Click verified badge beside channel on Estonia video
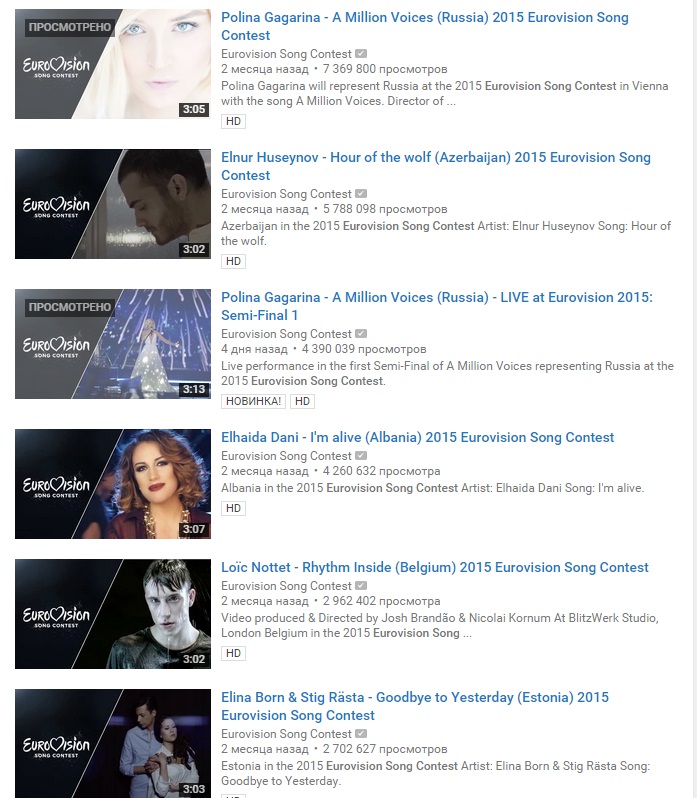Viewport: 697px width, 798px height. (x=361, y=733)
